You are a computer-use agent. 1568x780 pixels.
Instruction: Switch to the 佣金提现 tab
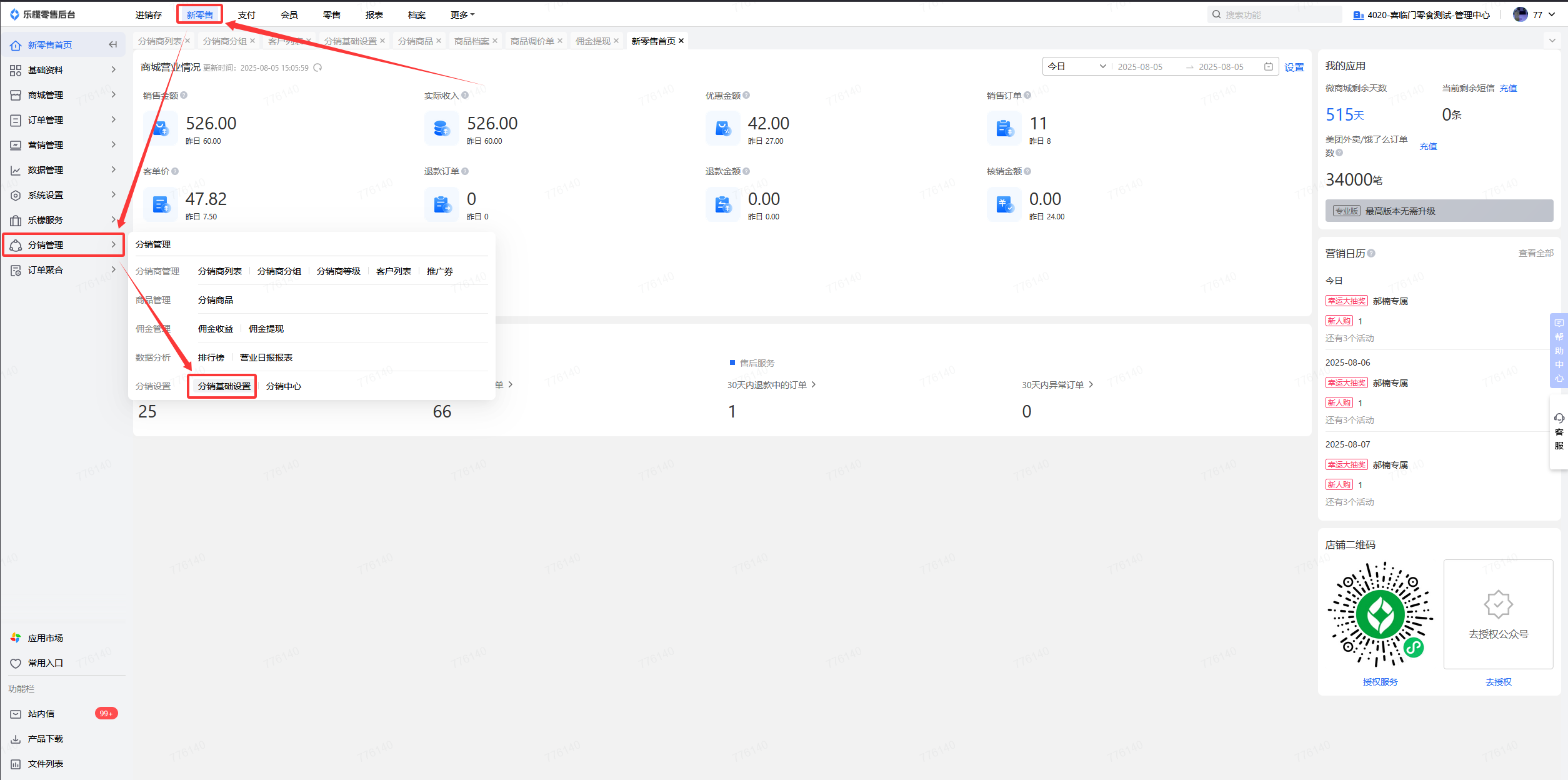point(592,41)
